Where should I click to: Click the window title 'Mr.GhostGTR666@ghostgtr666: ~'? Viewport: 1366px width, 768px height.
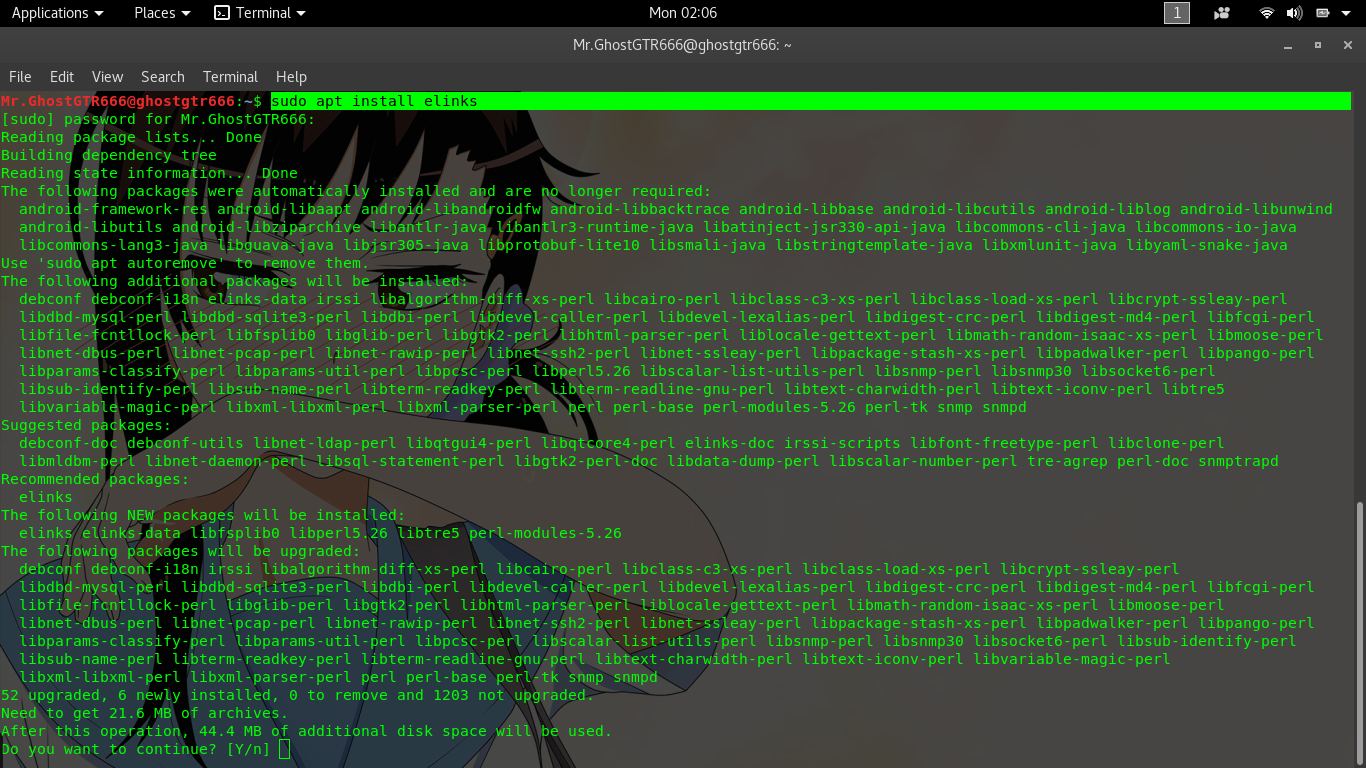point(682,45)
